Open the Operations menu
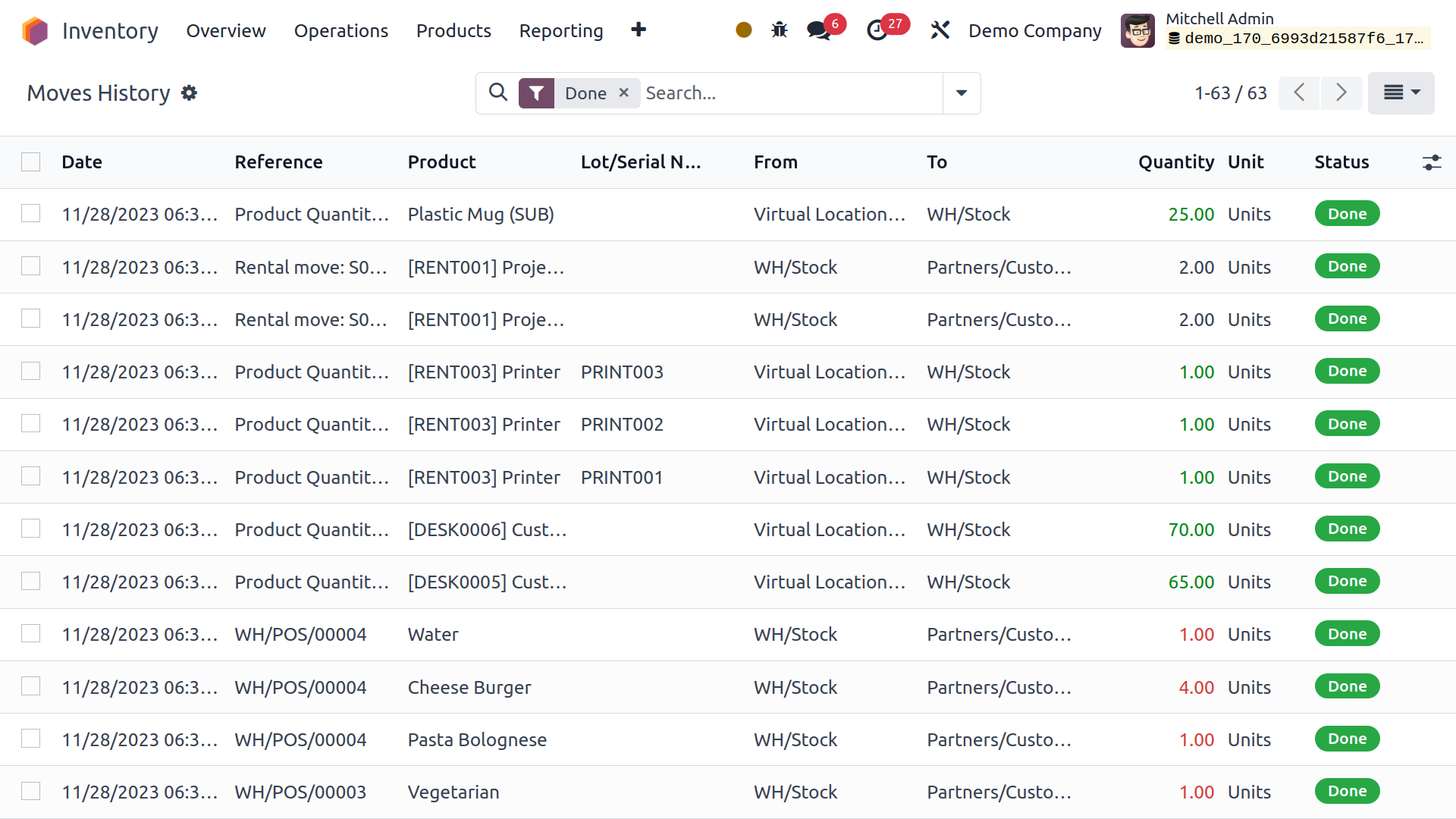 click(340, 31)
